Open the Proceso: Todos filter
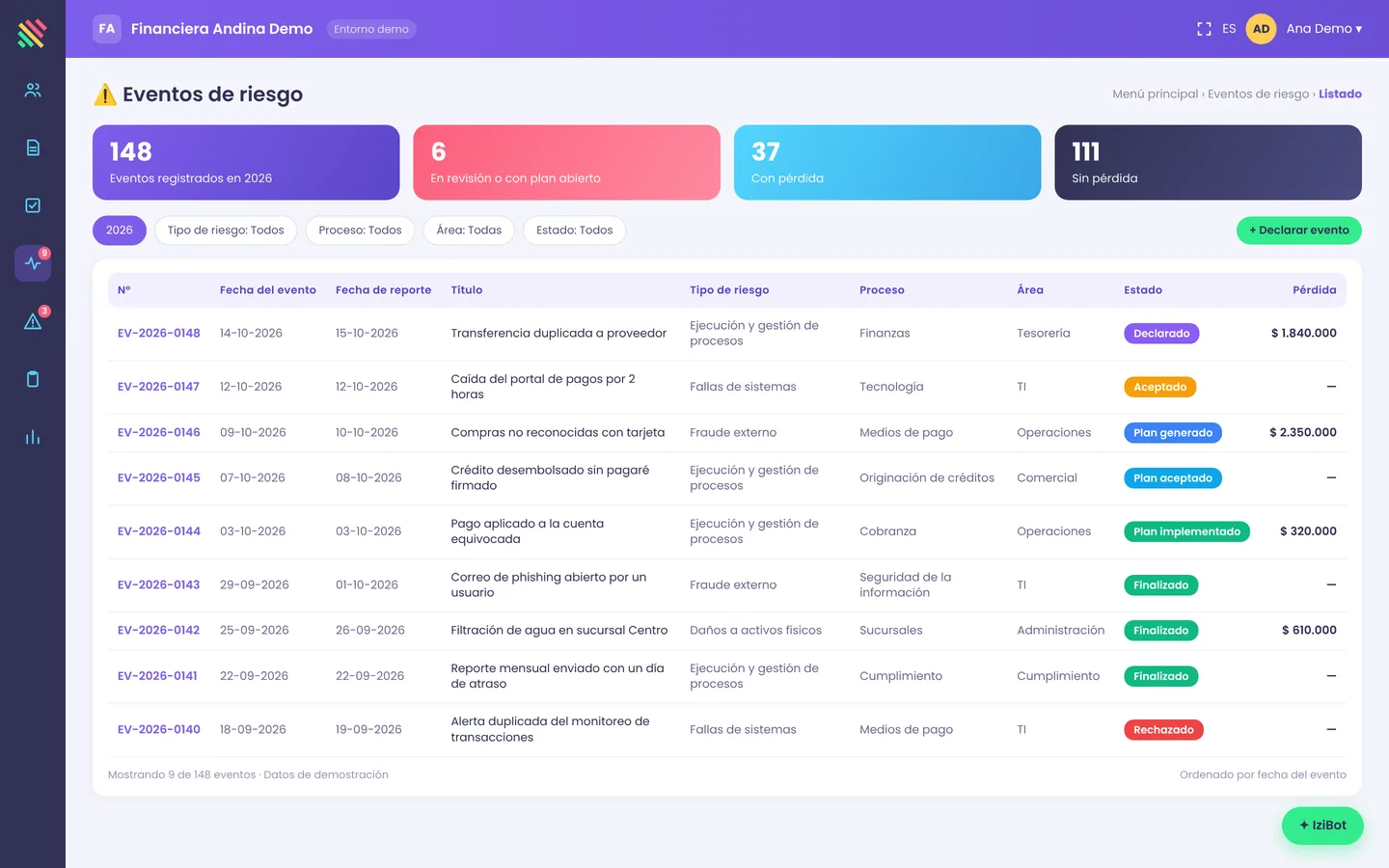The height and width of the screenshot is (868, 1389). (x=360, y=231)
